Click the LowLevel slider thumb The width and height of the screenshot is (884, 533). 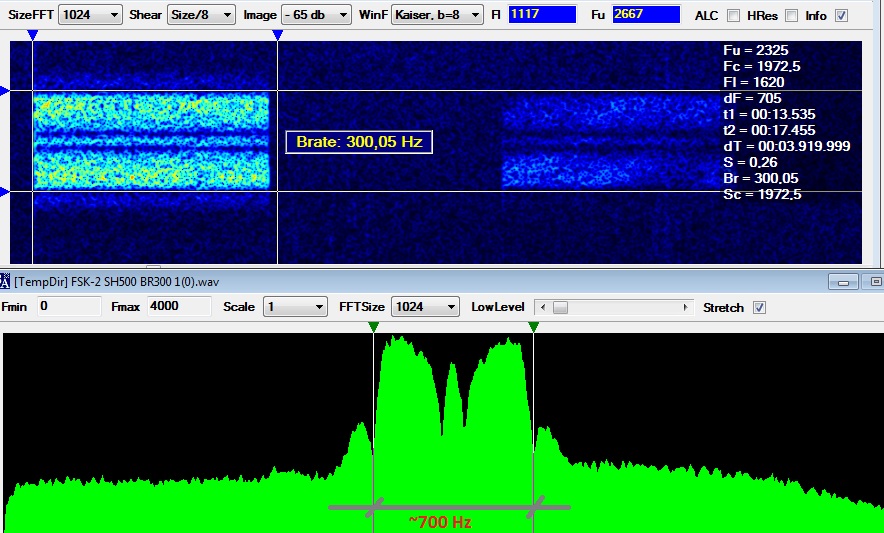point(560,307)
